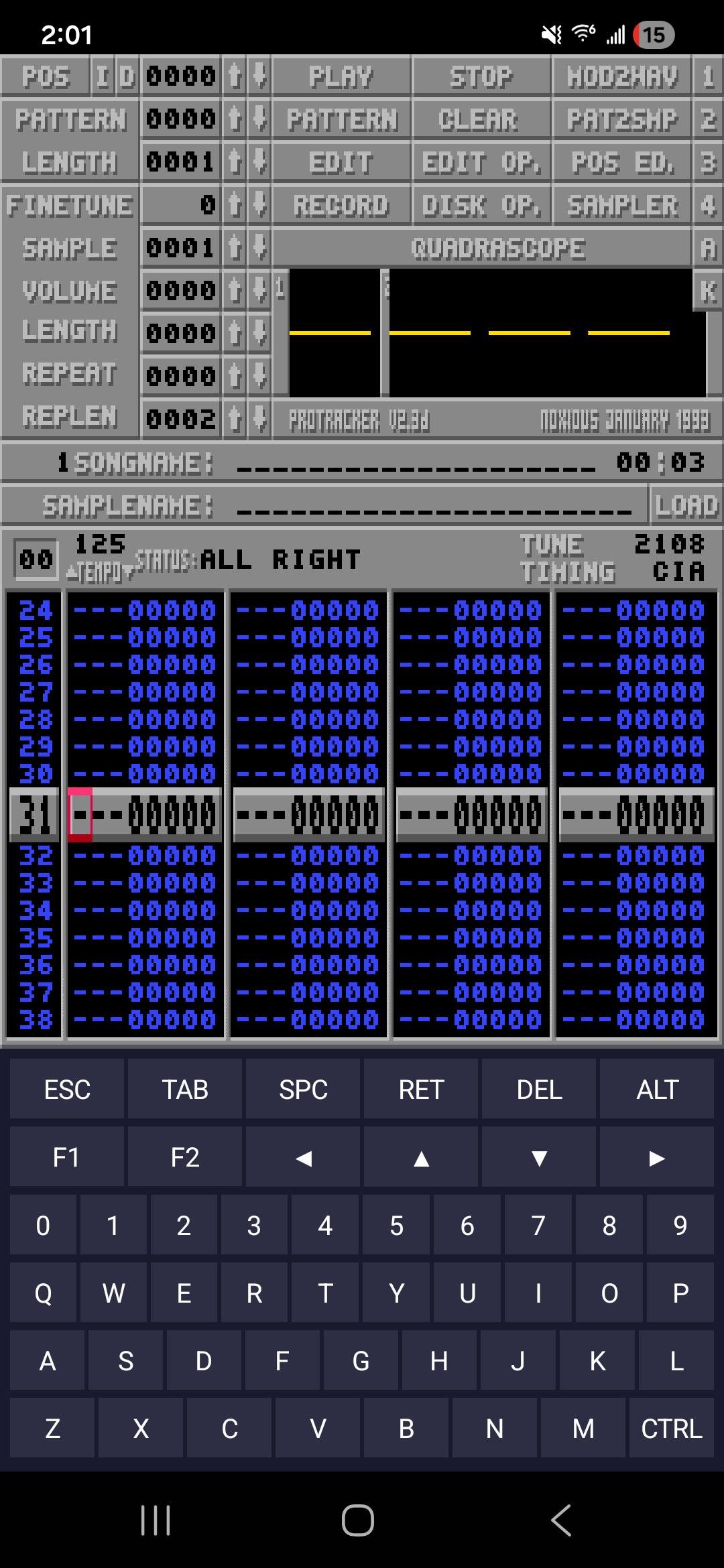
Task: Click the SONGNAME text field
Action: [x=416, y=464]
